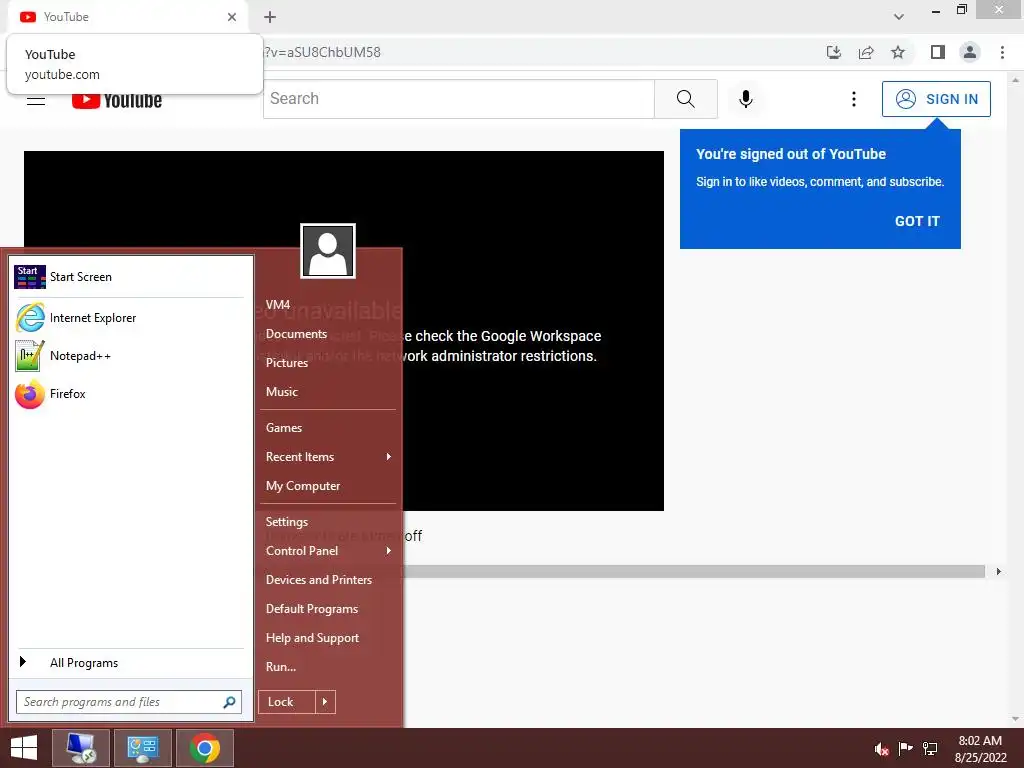The height and width of the screenshot is (768, 1024).
Task: Click the network tray icon
Action: pos(930,749)
